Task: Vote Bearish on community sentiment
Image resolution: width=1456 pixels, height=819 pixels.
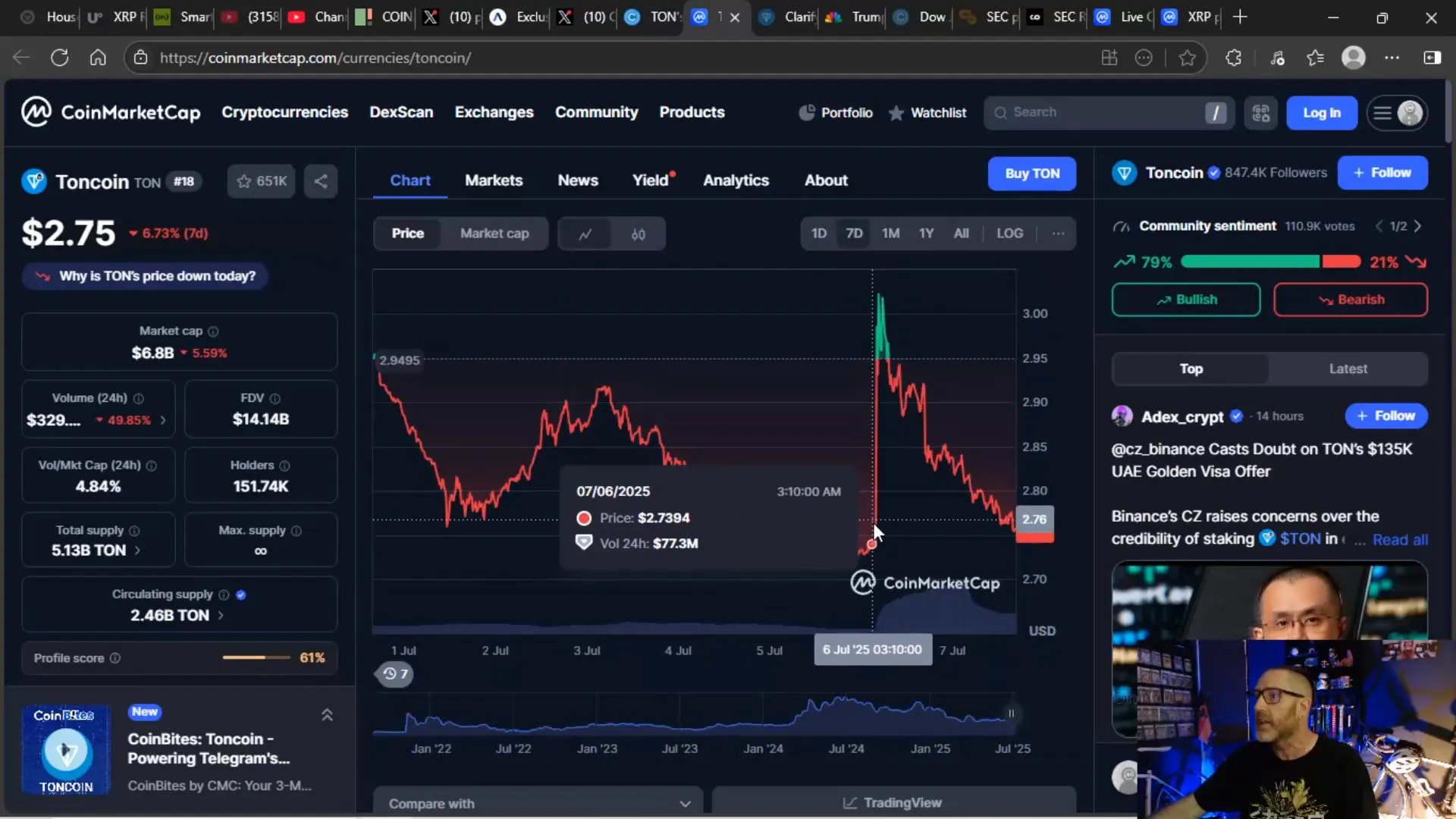Action: 1351,300
